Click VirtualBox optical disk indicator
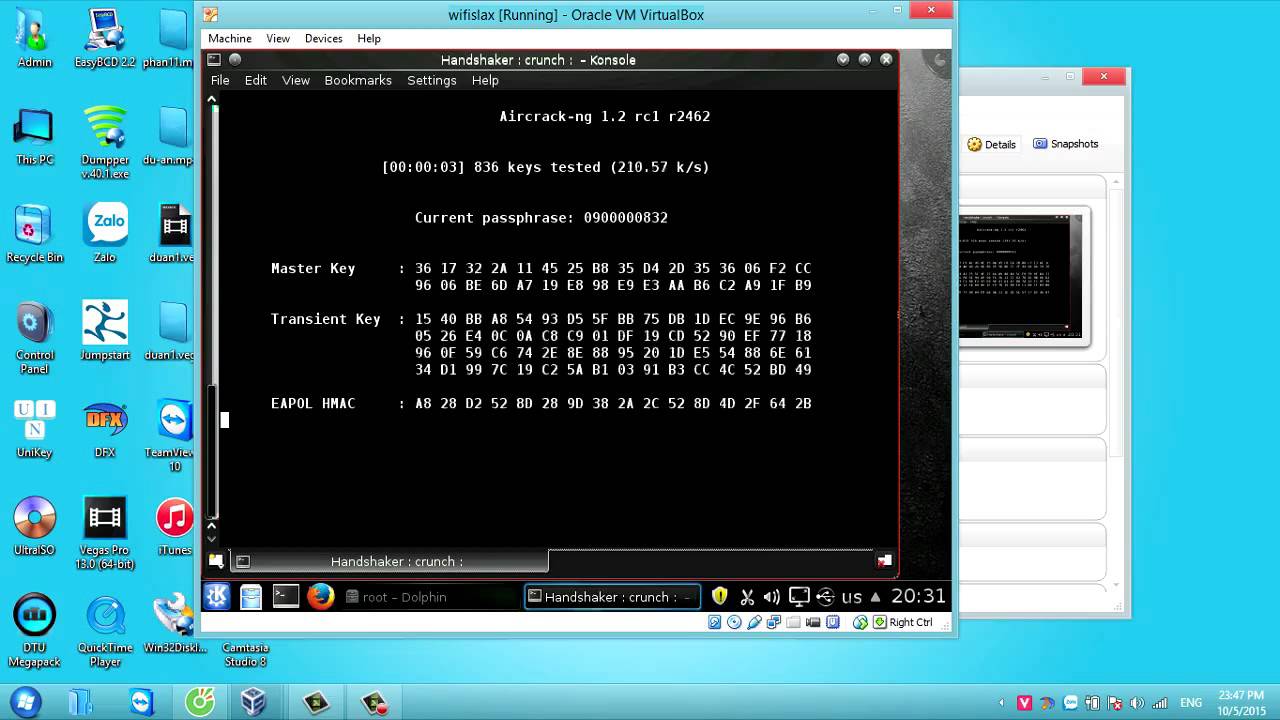The image size is (1280, 720). tap(734, 622)
